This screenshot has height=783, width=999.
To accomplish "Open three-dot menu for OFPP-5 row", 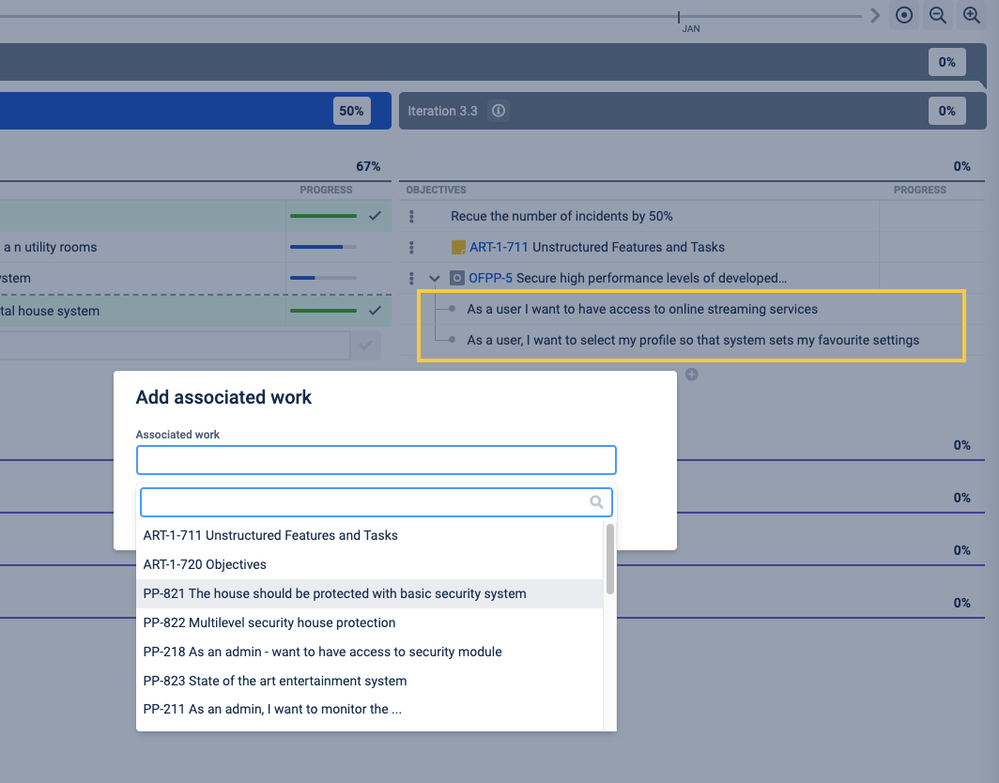I will [x=412, y=278].
